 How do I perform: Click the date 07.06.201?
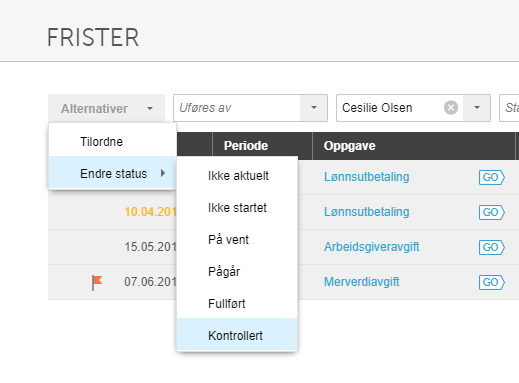(150, 282)
